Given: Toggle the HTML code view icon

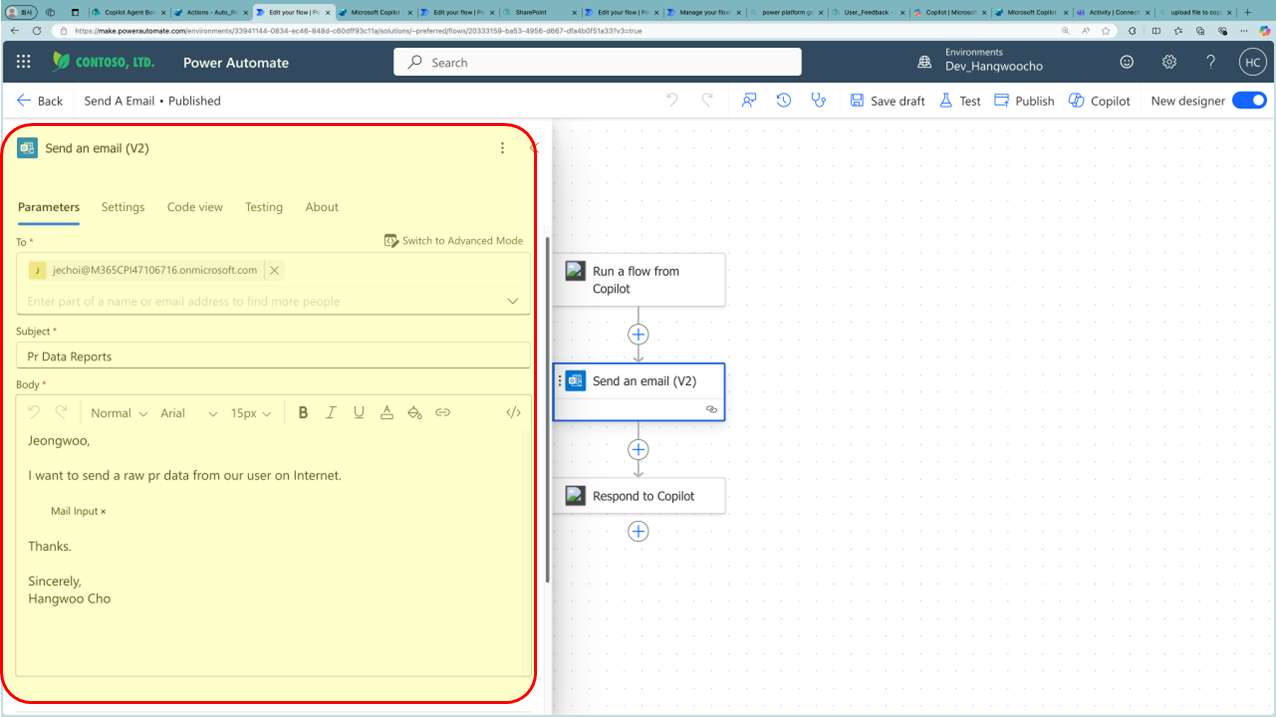Looking at the screenshot, I should (513, 412).
